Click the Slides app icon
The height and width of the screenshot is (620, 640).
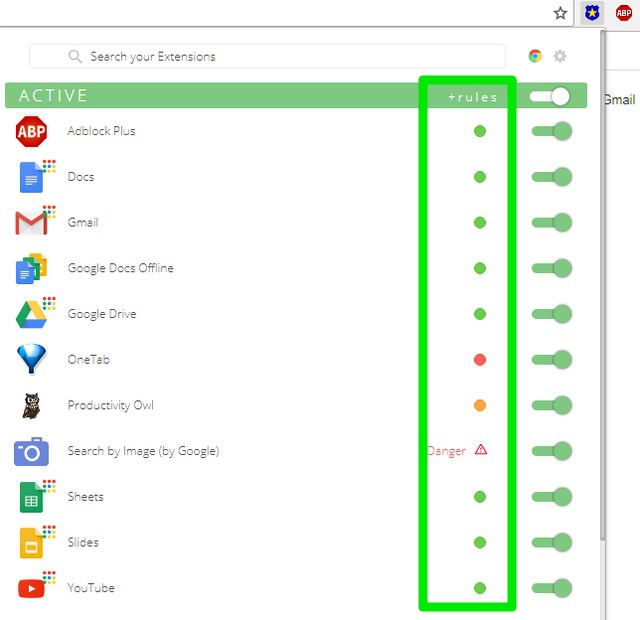click(x=31, y=543)
